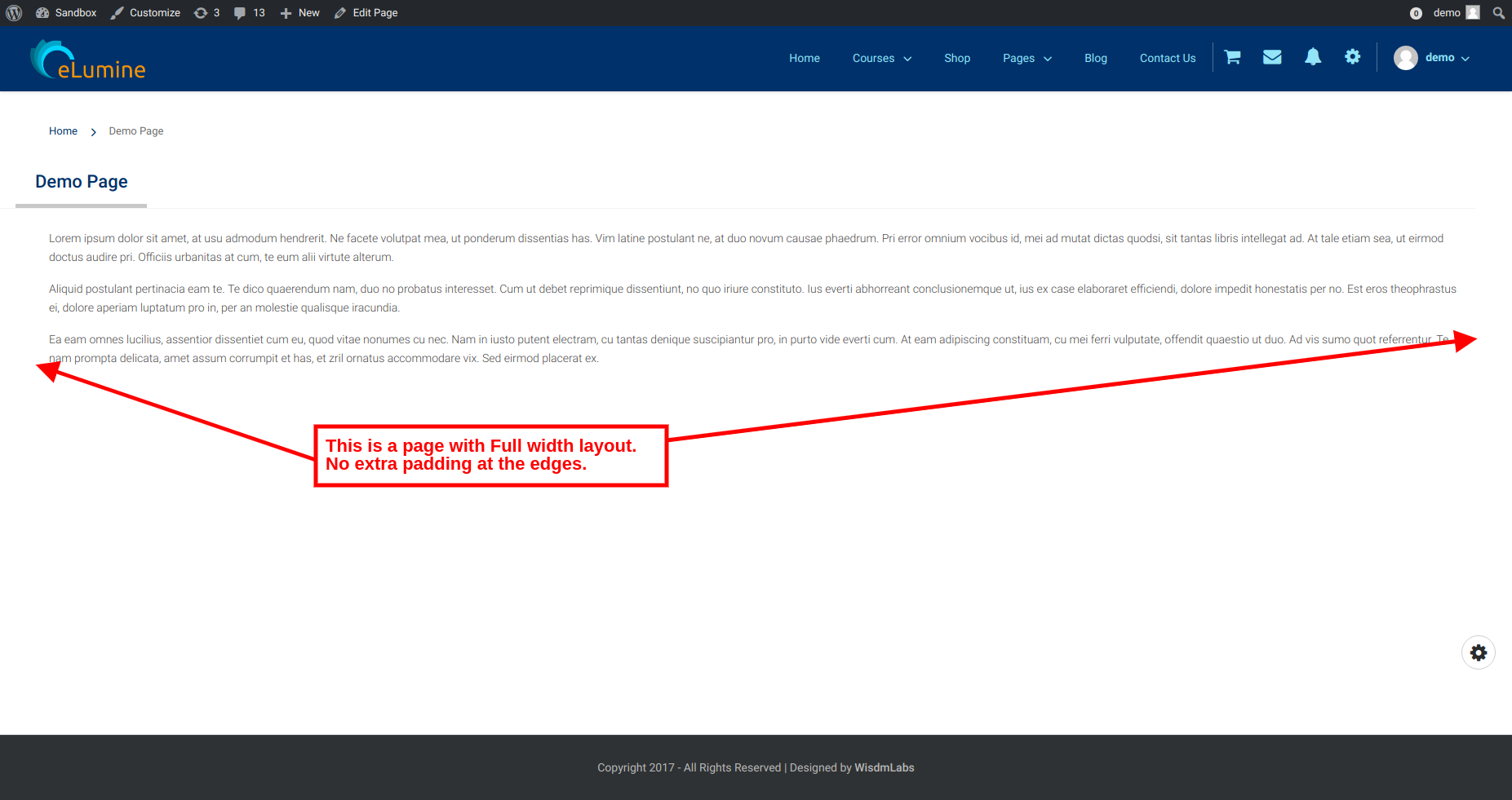Click the WisdmLabs footer link
Viewport: 1512px width, 800px height.
coord(885,767)
